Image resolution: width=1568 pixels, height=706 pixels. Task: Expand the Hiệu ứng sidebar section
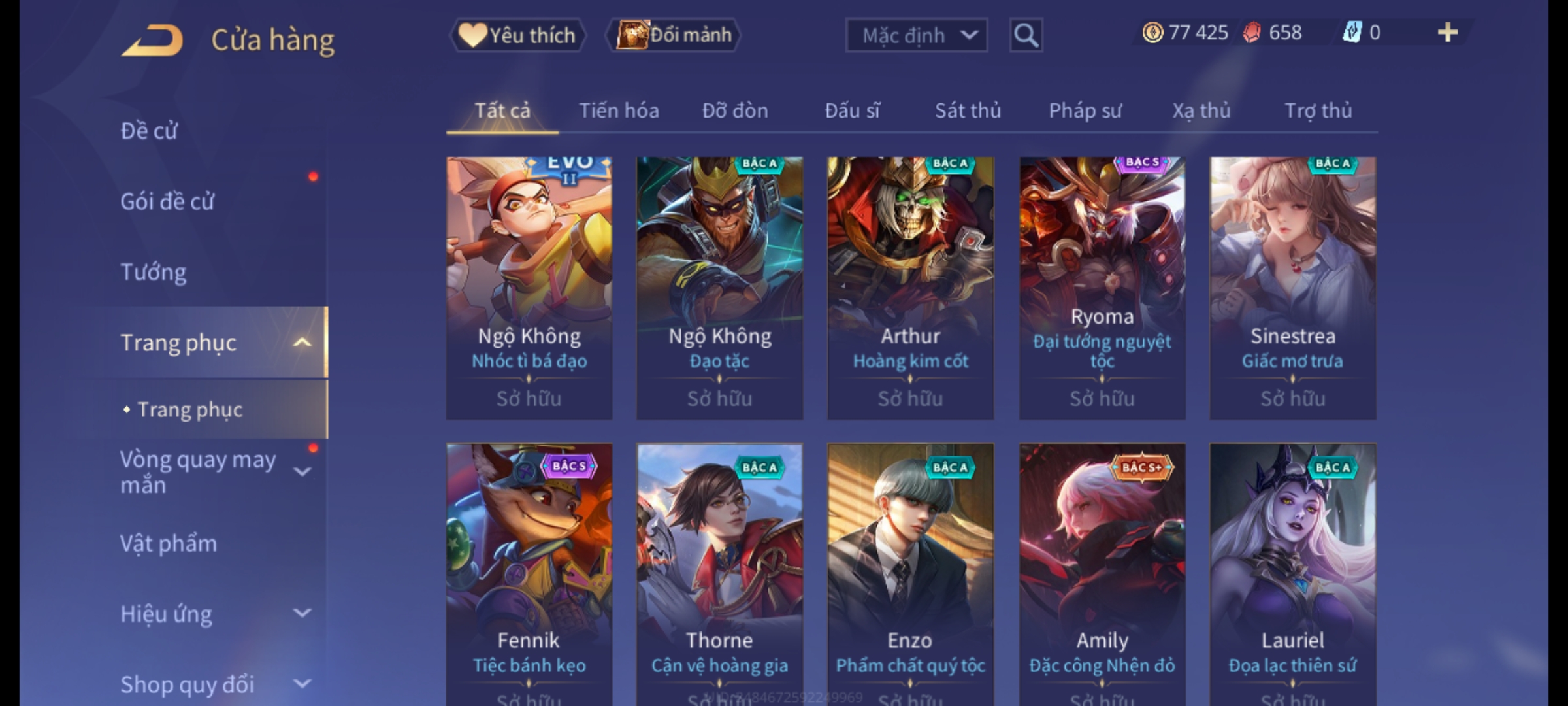302,613
